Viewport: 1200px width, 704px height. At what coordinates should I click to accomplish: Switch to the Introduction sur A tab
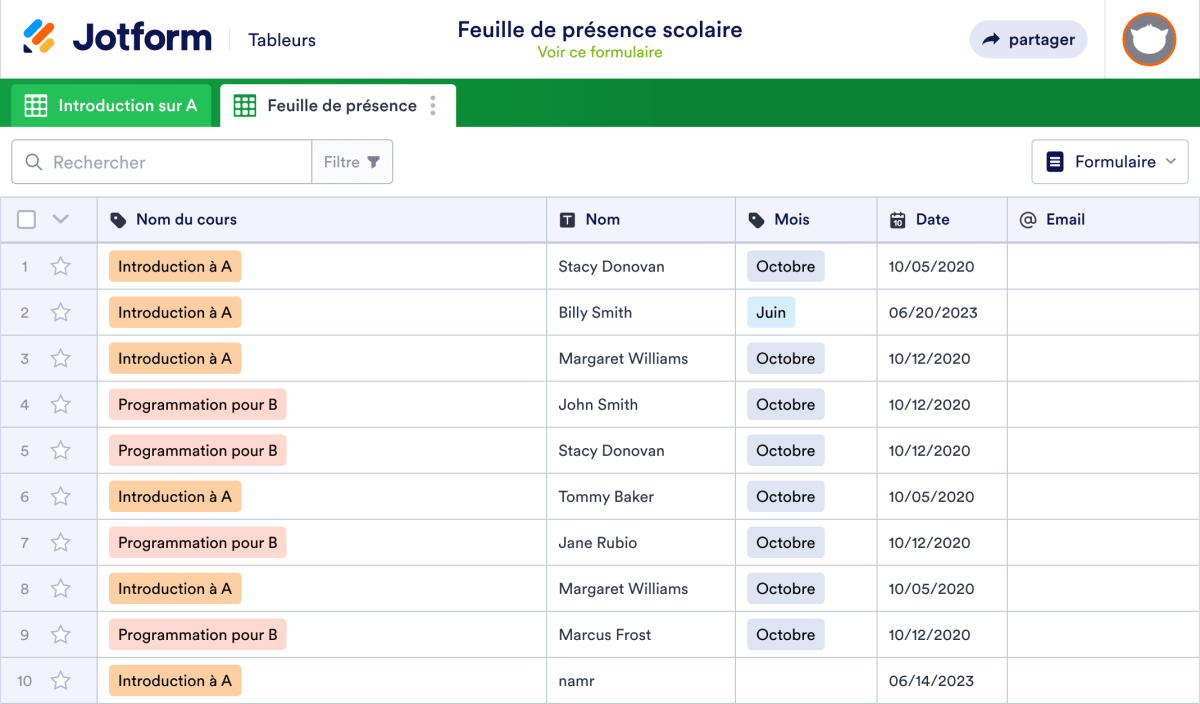tap(110, 105)
